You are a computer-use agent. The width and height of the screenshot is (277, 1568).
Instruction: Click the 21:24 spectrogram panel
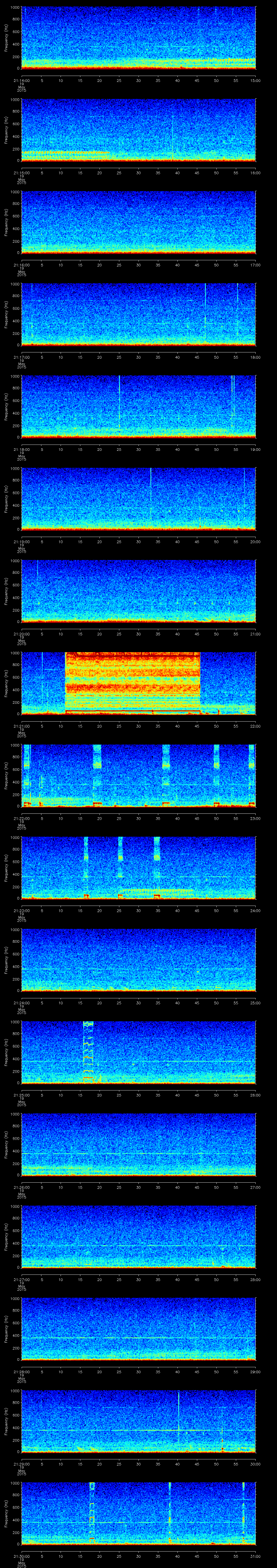138,959
